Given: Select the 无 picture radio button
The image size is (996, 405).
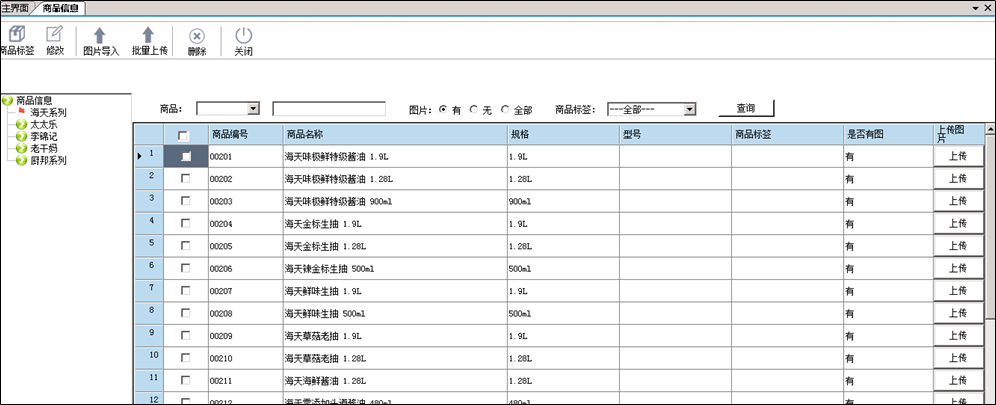Looking at the screenshot, I should (x=474, y=109).
